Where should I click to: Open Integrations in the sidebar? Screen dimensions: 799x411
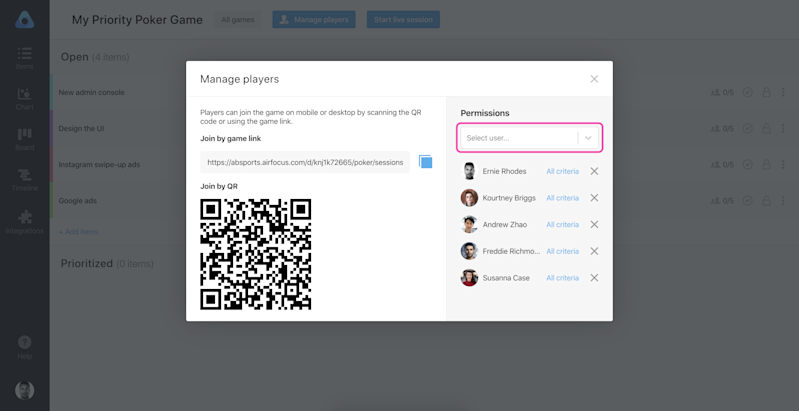pyautogui.click(x=24, y=222)
